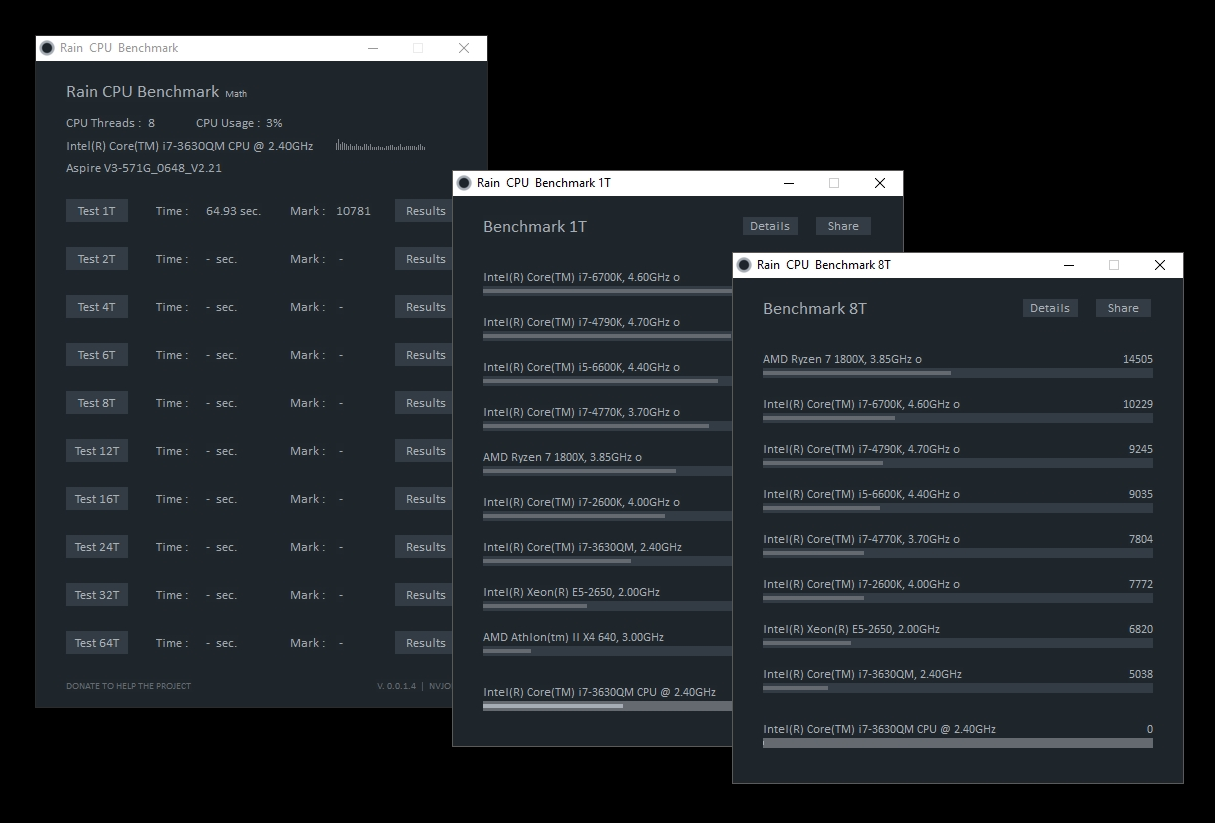
Task: Select i7-4770K 3.70GHz entry in 8T list
Action: (957, 546)
